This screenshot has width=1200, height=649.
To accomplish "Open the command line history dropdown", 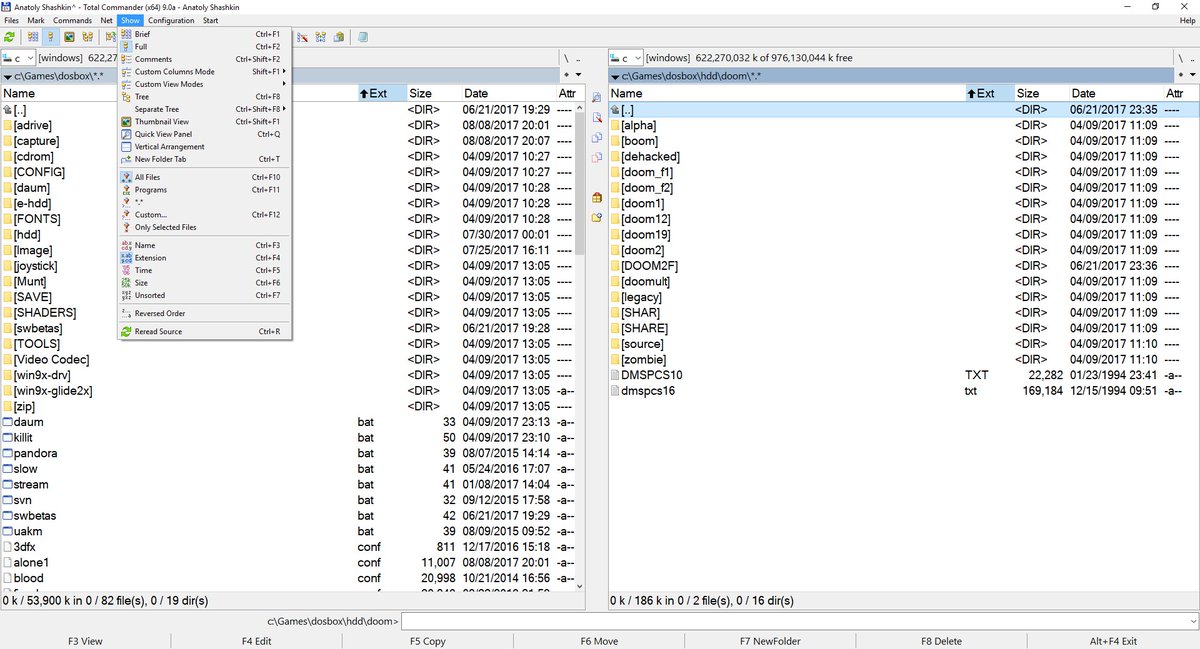I will coord(1191,622).
